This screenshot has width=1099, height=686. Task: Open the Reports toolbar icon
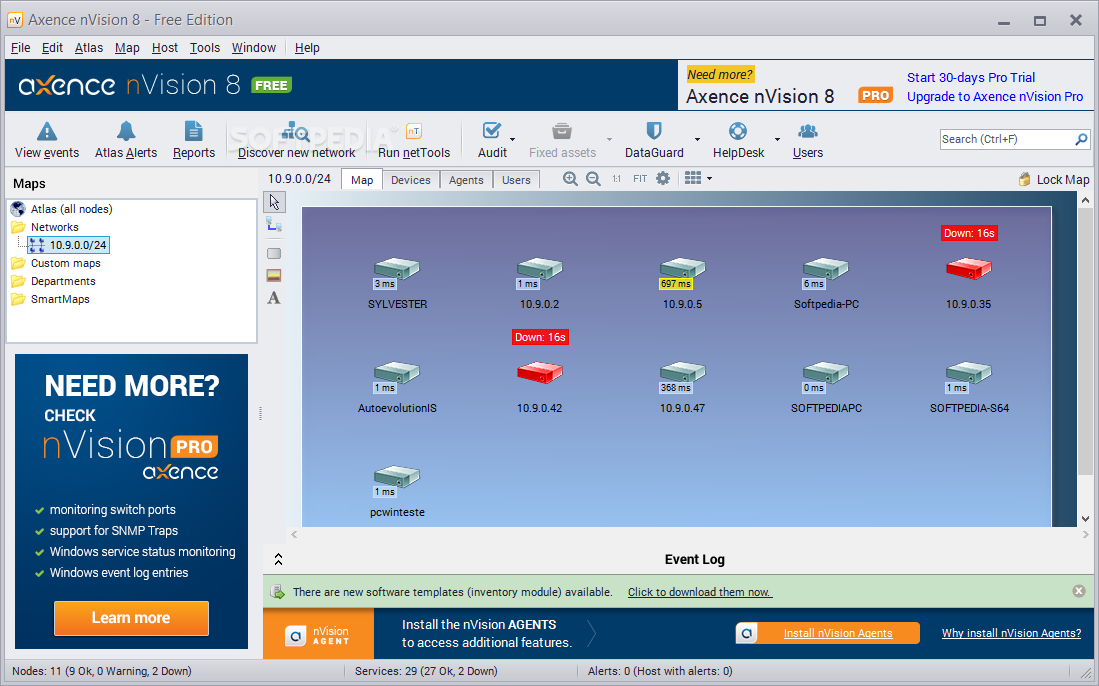(x=193, y=131)
